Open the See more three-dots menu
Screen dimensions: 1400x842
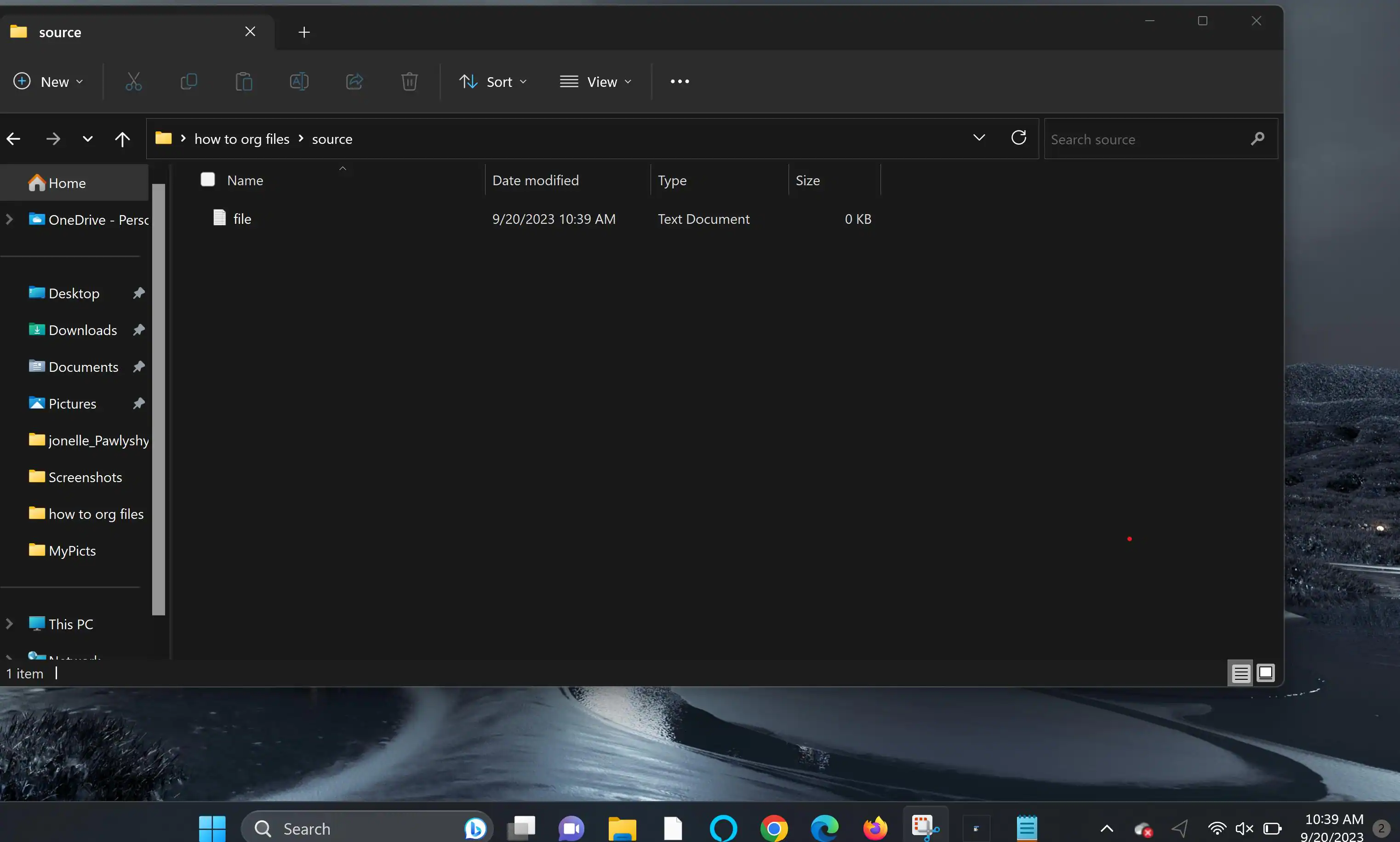[x=679, y=82]
